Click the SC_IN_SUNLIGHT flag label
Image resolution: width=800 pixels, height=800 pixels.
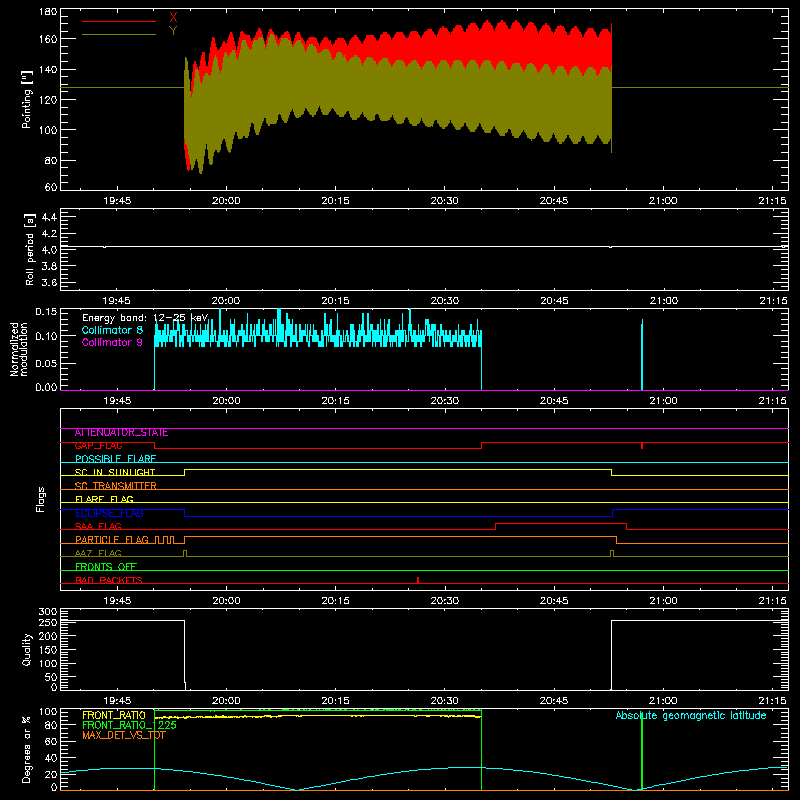point(115,472)
